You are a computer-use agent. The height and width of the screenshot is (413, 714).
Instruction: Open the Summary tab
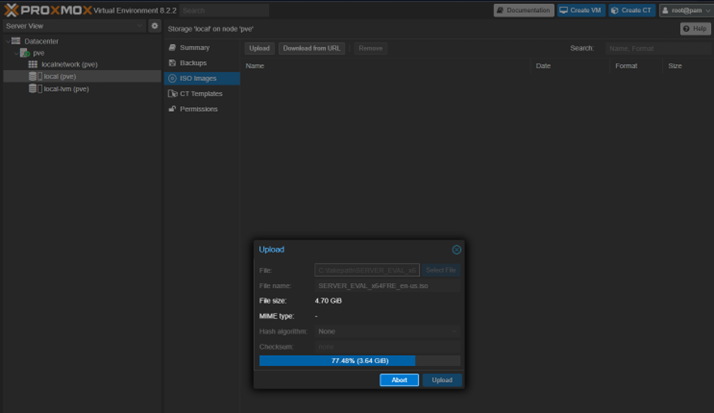point(202,47)
